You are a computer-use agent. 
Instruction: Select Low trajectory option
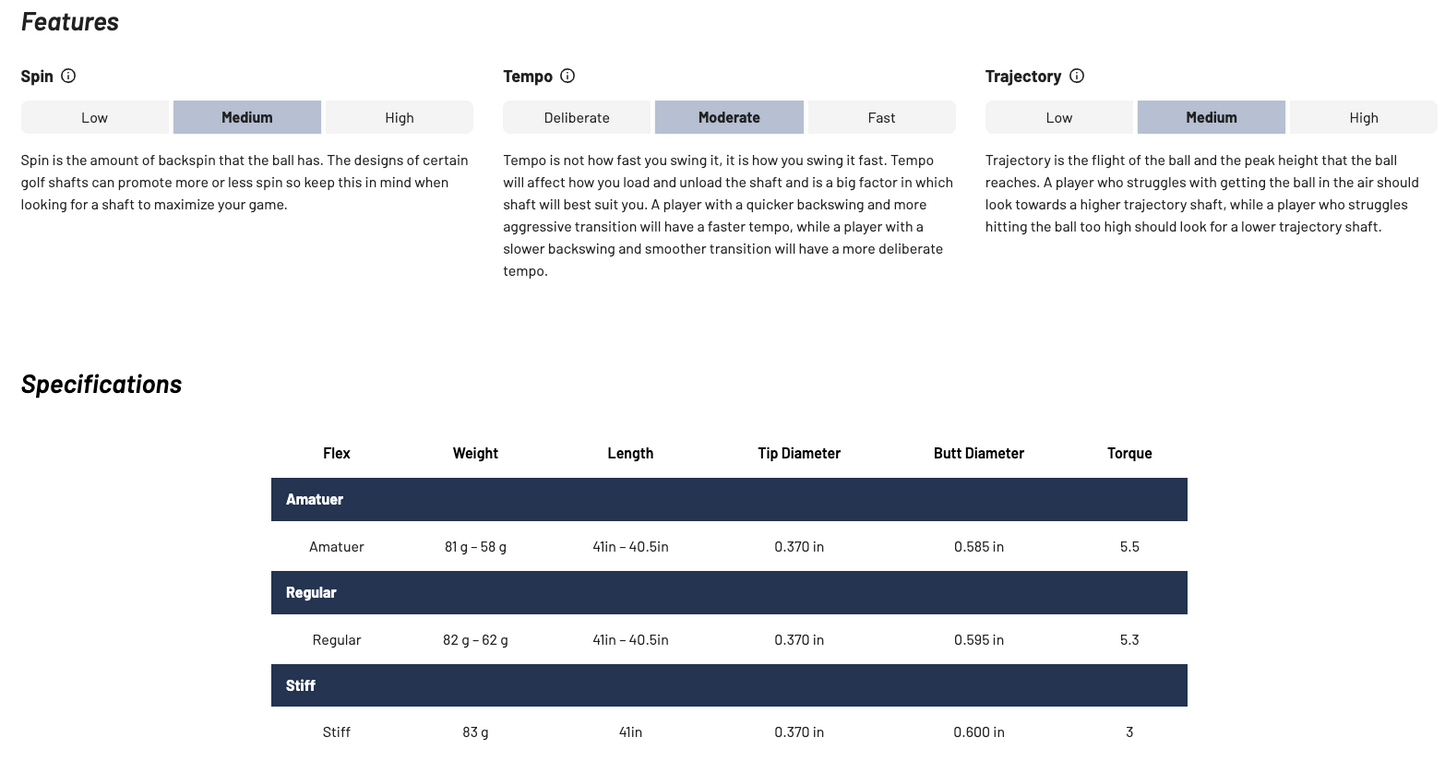pyautogui.click(x=1059, y=117)
